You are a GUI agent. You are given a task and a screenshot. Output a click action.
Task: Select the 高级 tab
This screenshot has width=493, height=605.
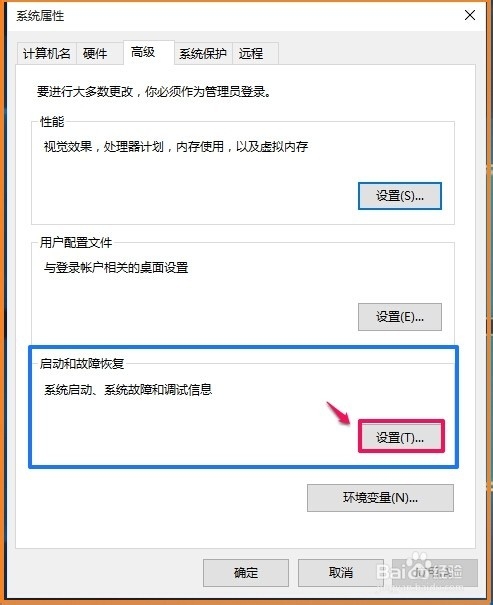pos(149,52)
